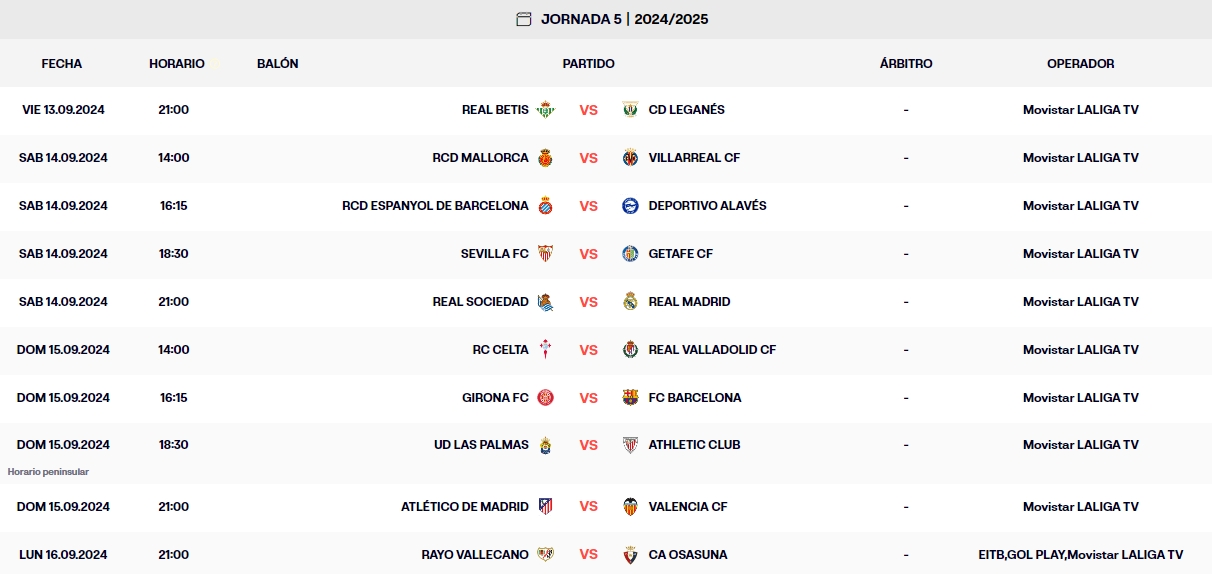
Task: Sort by the Horario column header
Action: click(177, 64)
